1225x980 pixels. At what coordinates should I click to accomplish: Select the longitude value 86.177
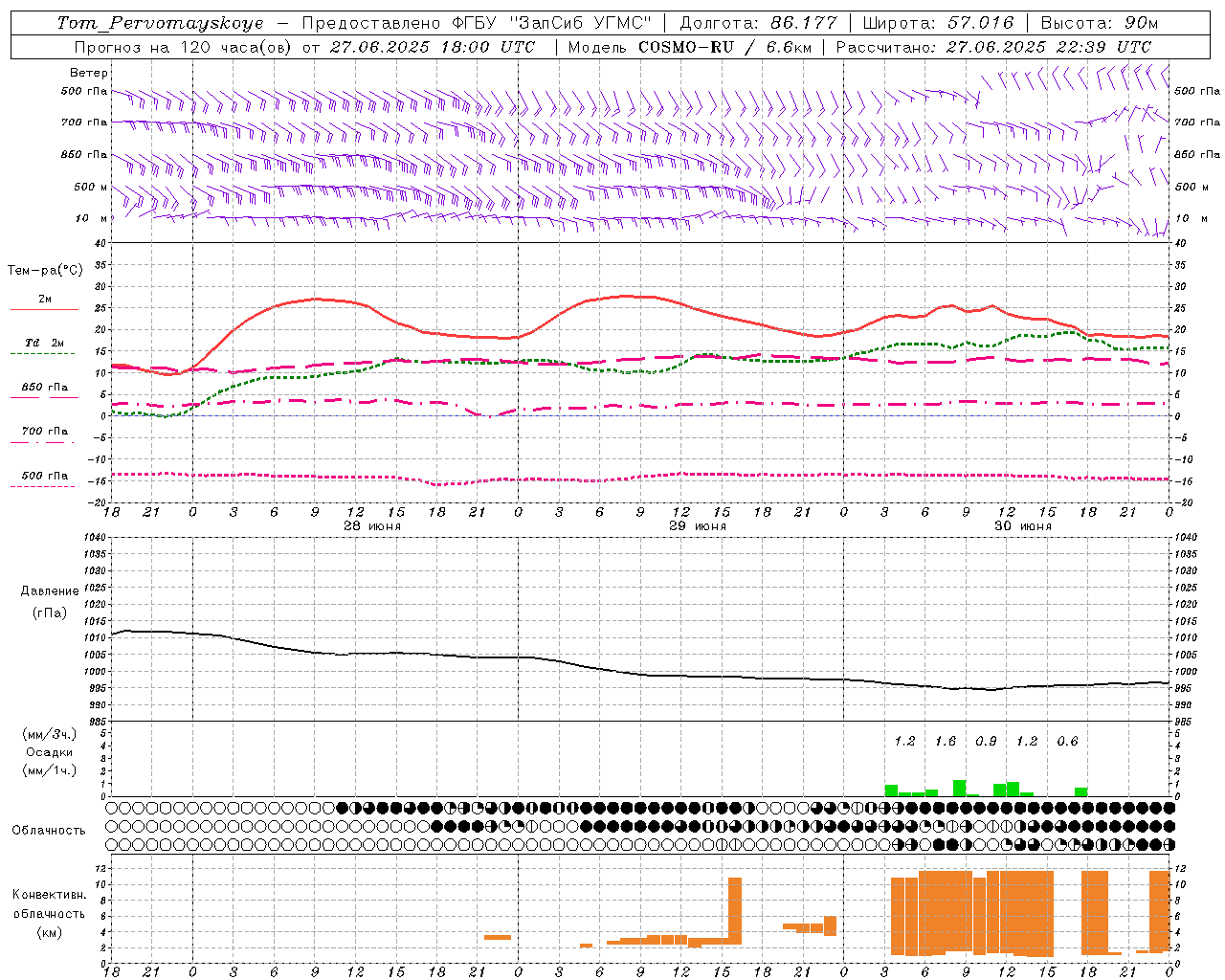pyautogui.click(x=804, y=23)
